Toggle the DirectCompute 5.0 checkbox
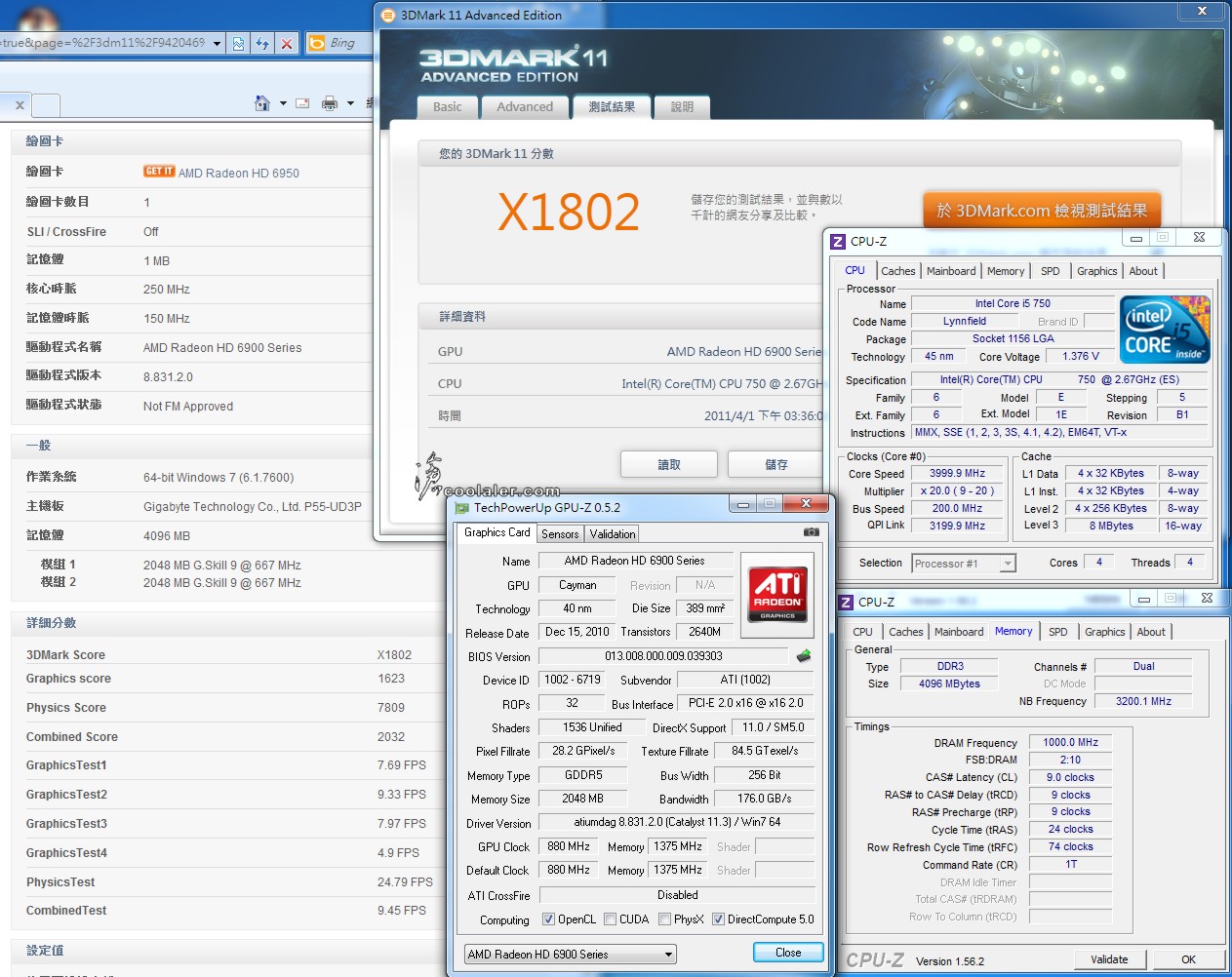This screenshot has height=977, width=1232. click(718, 918)
